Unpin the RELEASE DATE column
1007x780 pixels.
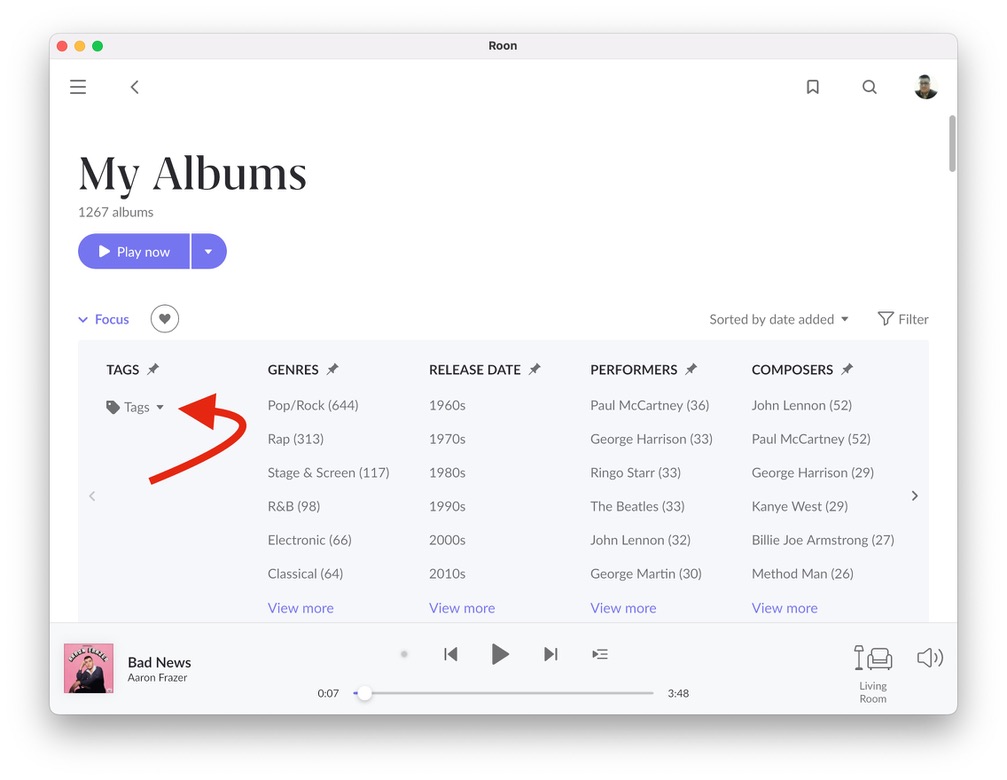[534, 369]
